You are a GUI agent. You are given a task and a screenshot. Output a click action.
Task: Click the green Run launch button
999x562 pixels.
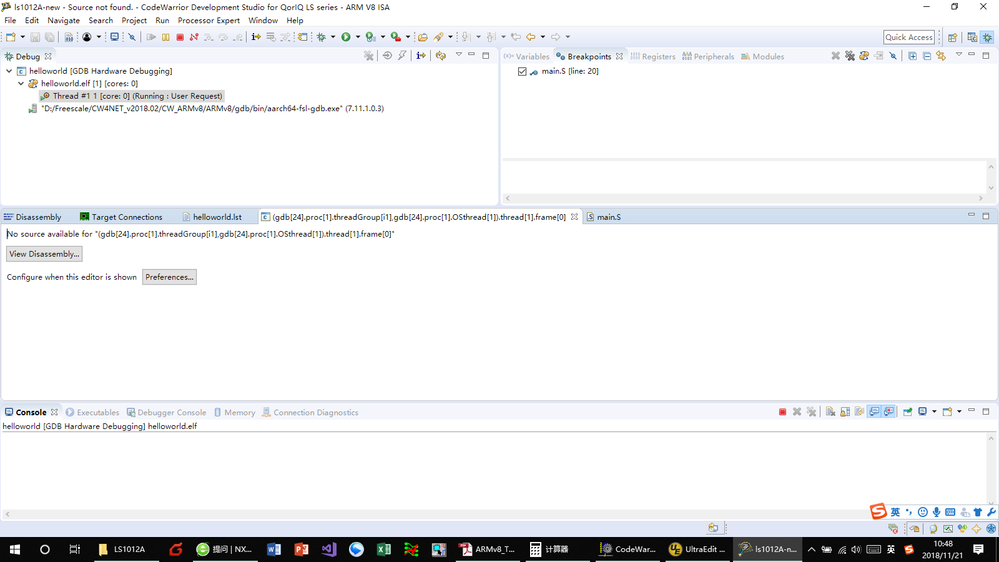tap(346, 37)
